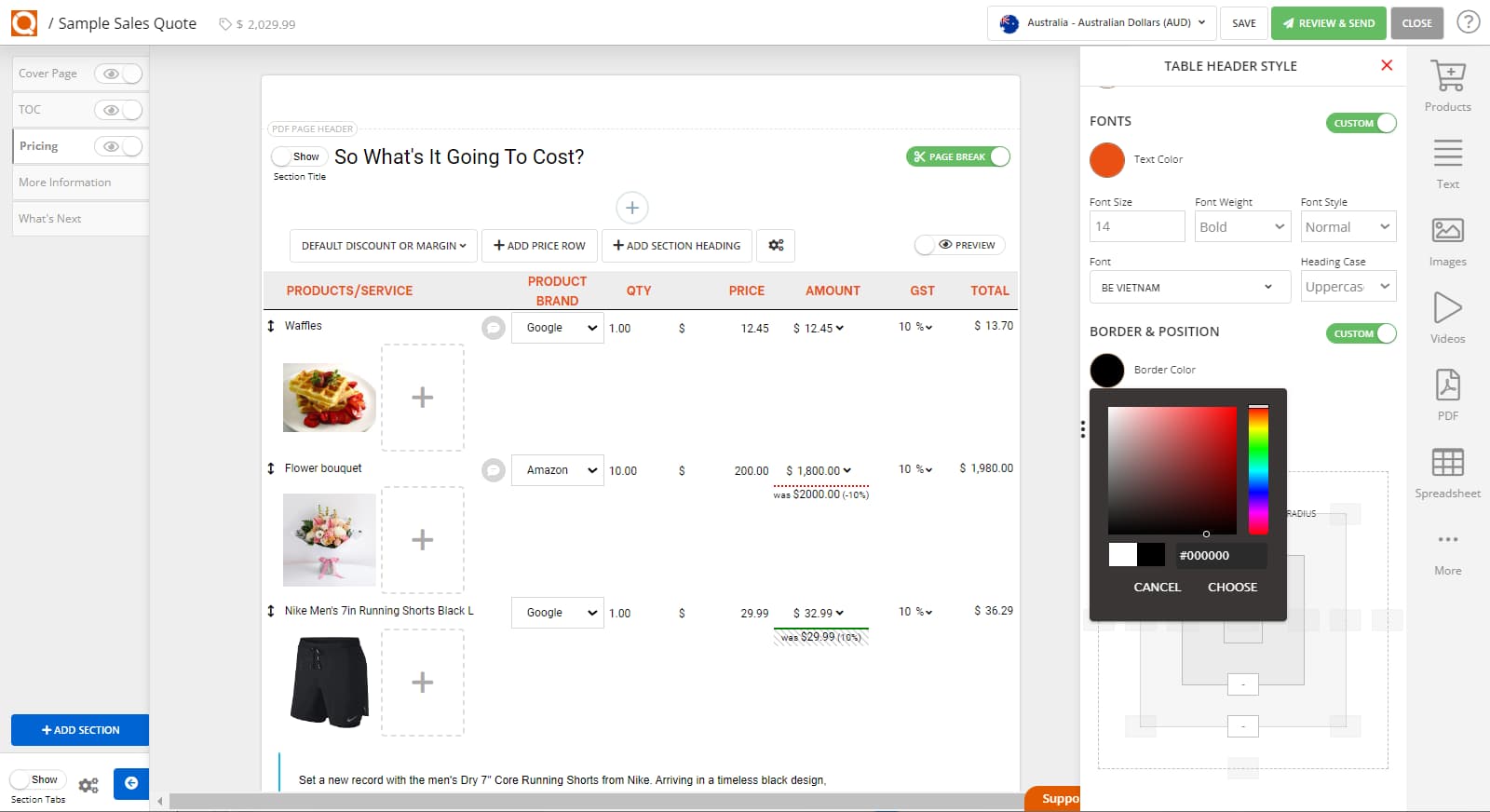Click Cancel in the color picker
The image size is (1490, 812).
tap(1157, 587)
